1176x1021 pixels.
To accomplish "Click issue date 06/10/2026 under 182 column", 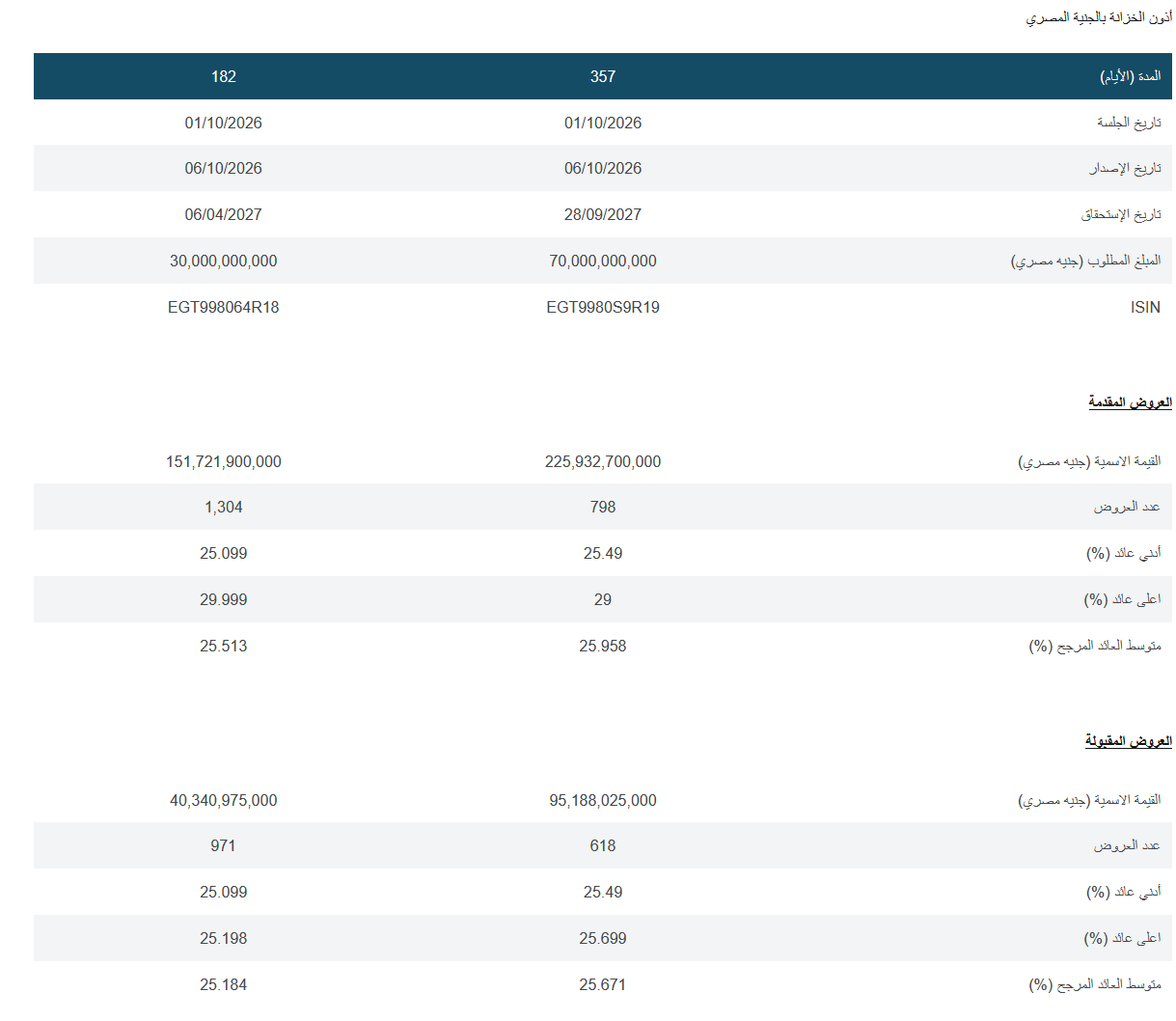I will (x=224, y=168).
